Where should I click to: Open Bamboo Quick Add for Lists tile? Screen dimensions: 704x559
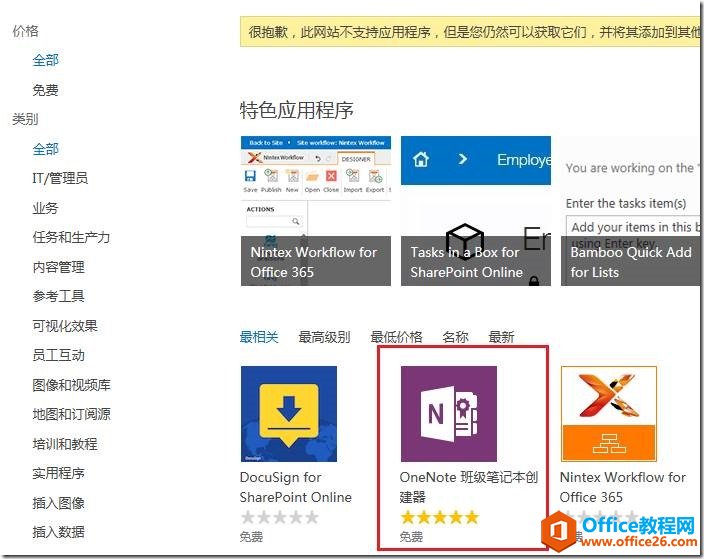tap(631, 211)
